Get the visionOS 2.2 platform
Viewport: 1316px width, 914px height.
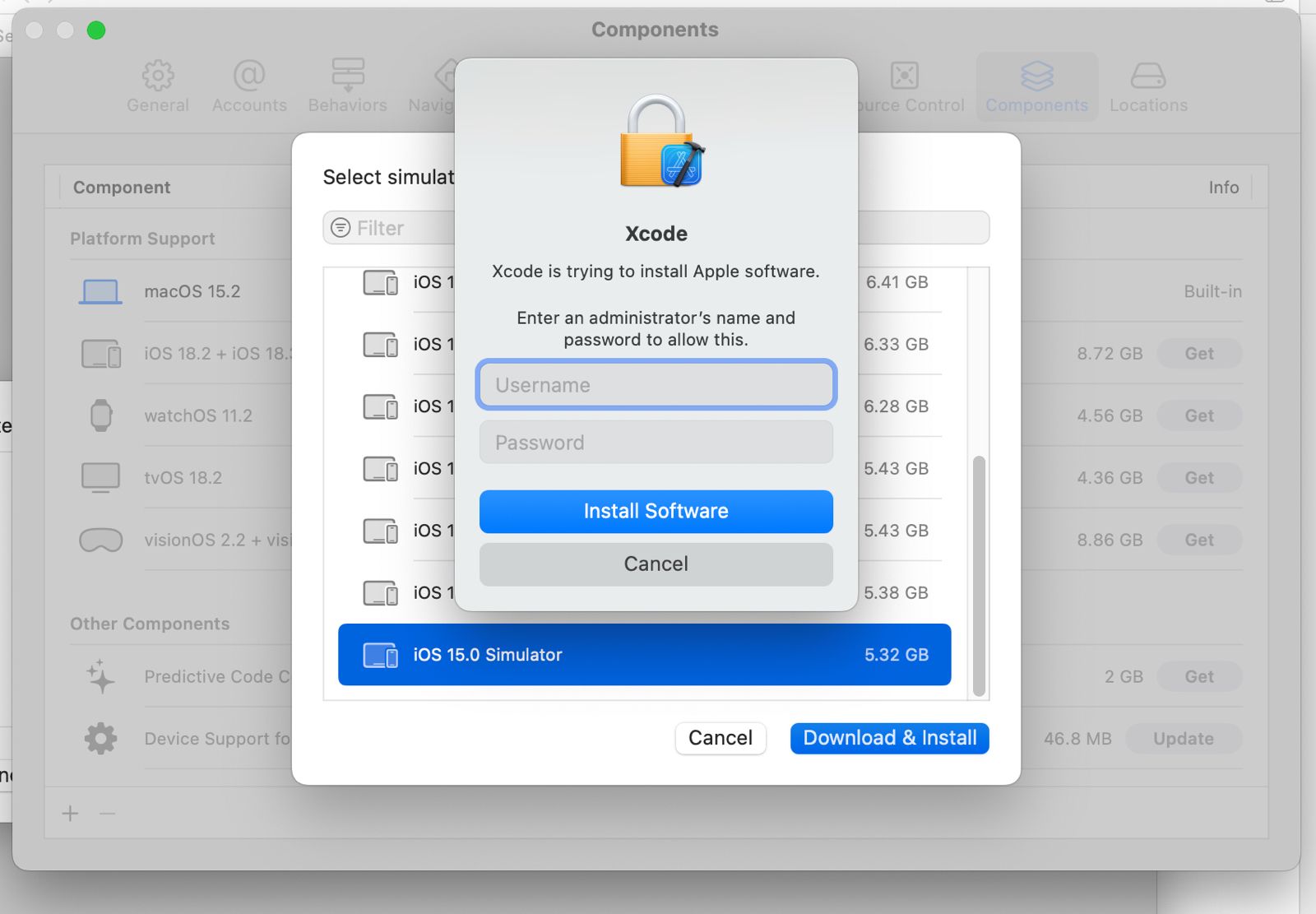1199,540
